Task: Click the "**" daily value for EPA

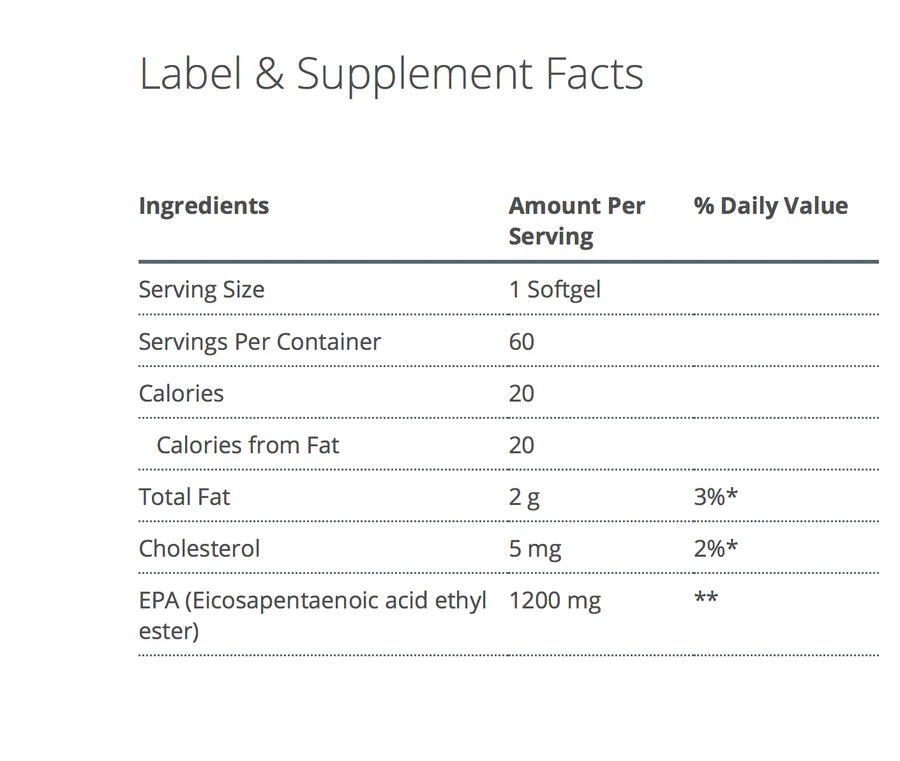Action: coord(705,601)
